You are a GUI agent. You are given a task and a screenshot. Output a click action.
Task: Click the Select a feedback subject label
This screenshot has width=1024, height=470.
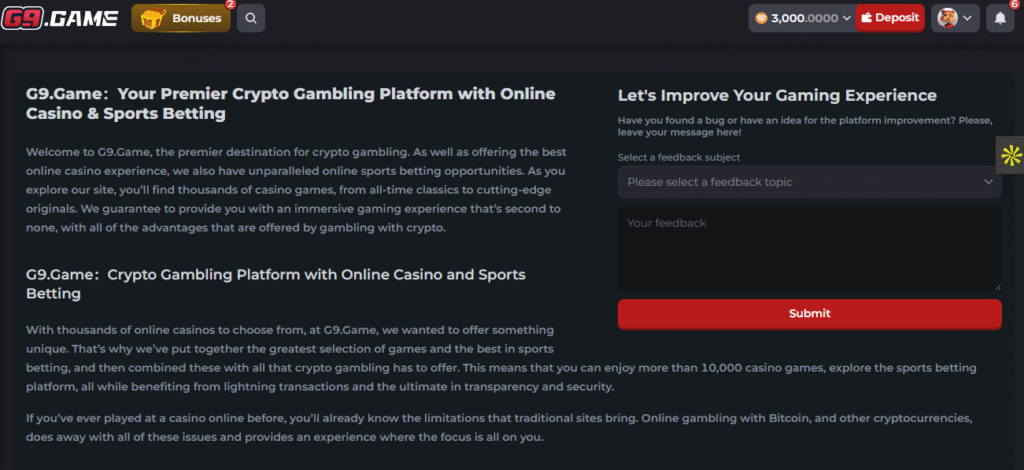point(679,157)
